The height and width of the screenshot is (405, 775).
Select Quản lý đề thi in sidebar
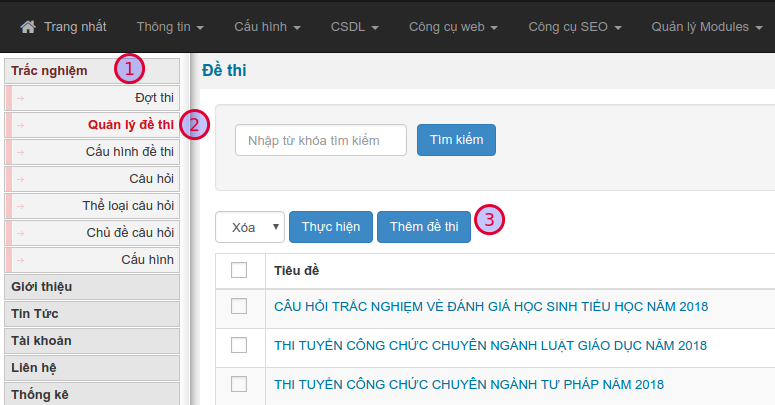tap(130, 125)
